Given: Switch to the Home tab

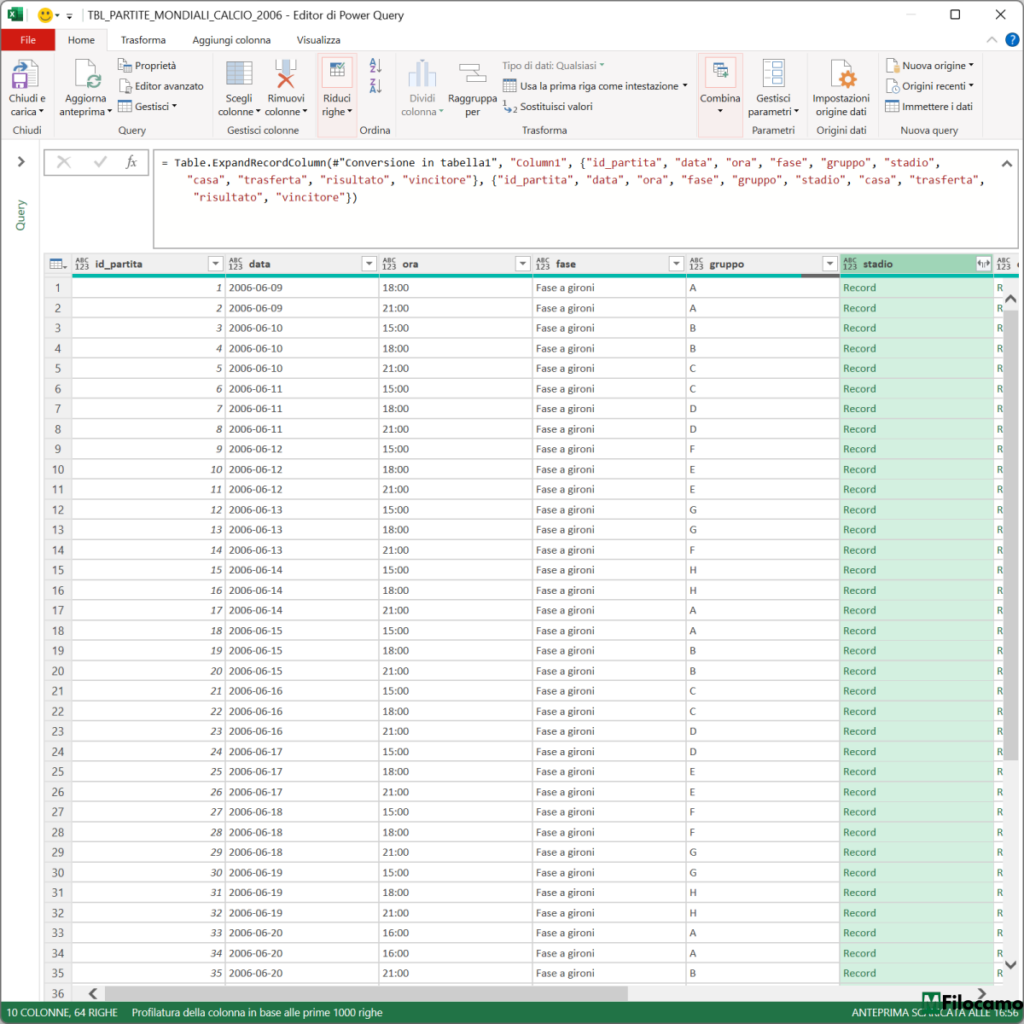Looking at the screenshot, I should pos(81,40).
